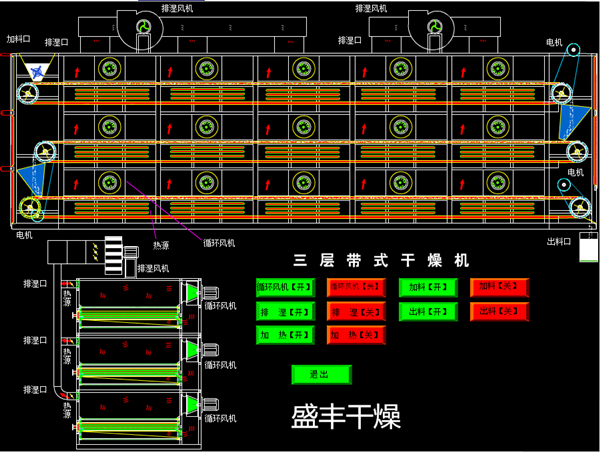This screenshot has height=452, width=600.
Task: Click the bottom-left yellow drive roller
Action: tap(31, 210)
